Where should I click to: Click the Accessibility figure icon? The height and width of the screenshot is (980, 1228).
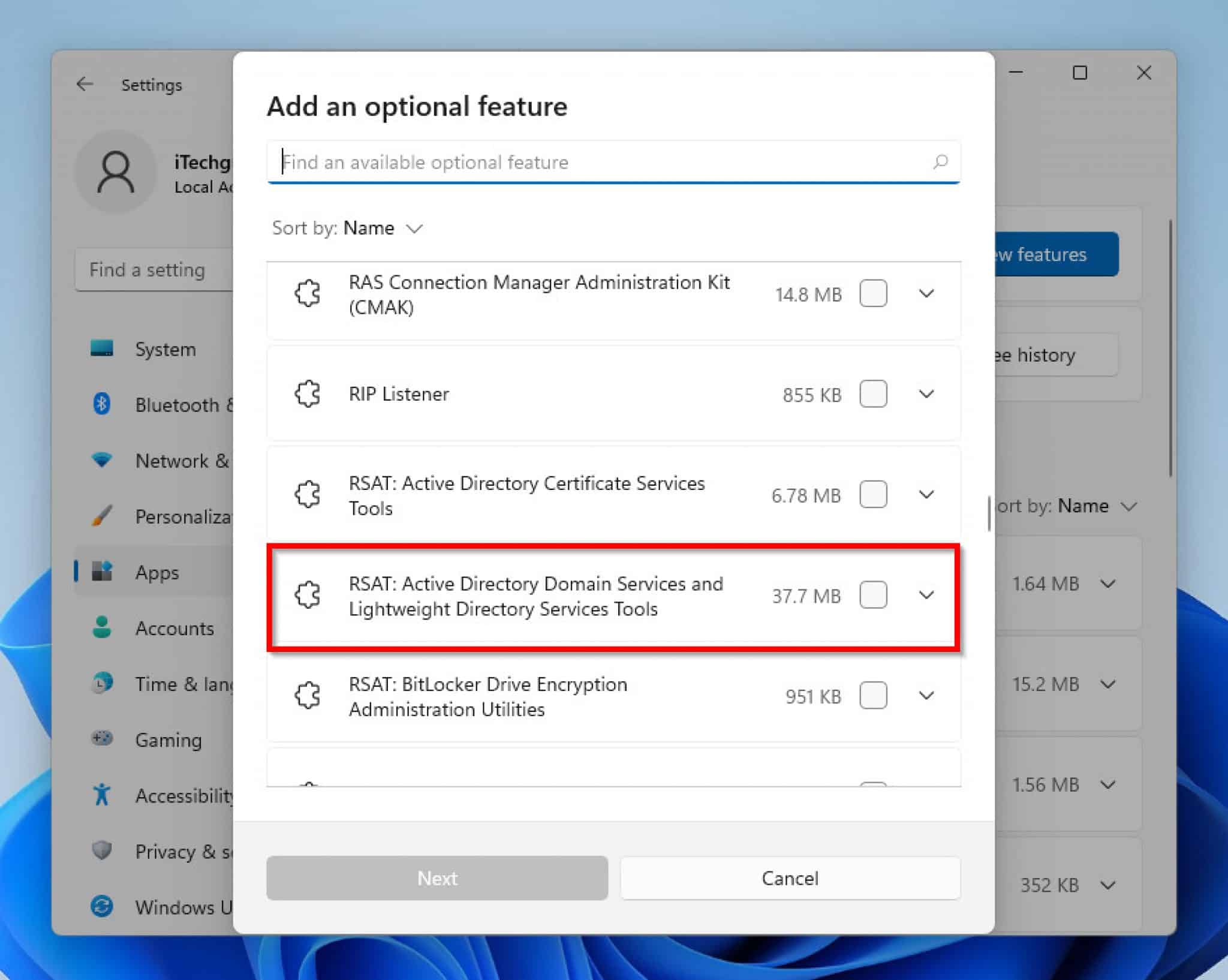click(x=101, y=795)
